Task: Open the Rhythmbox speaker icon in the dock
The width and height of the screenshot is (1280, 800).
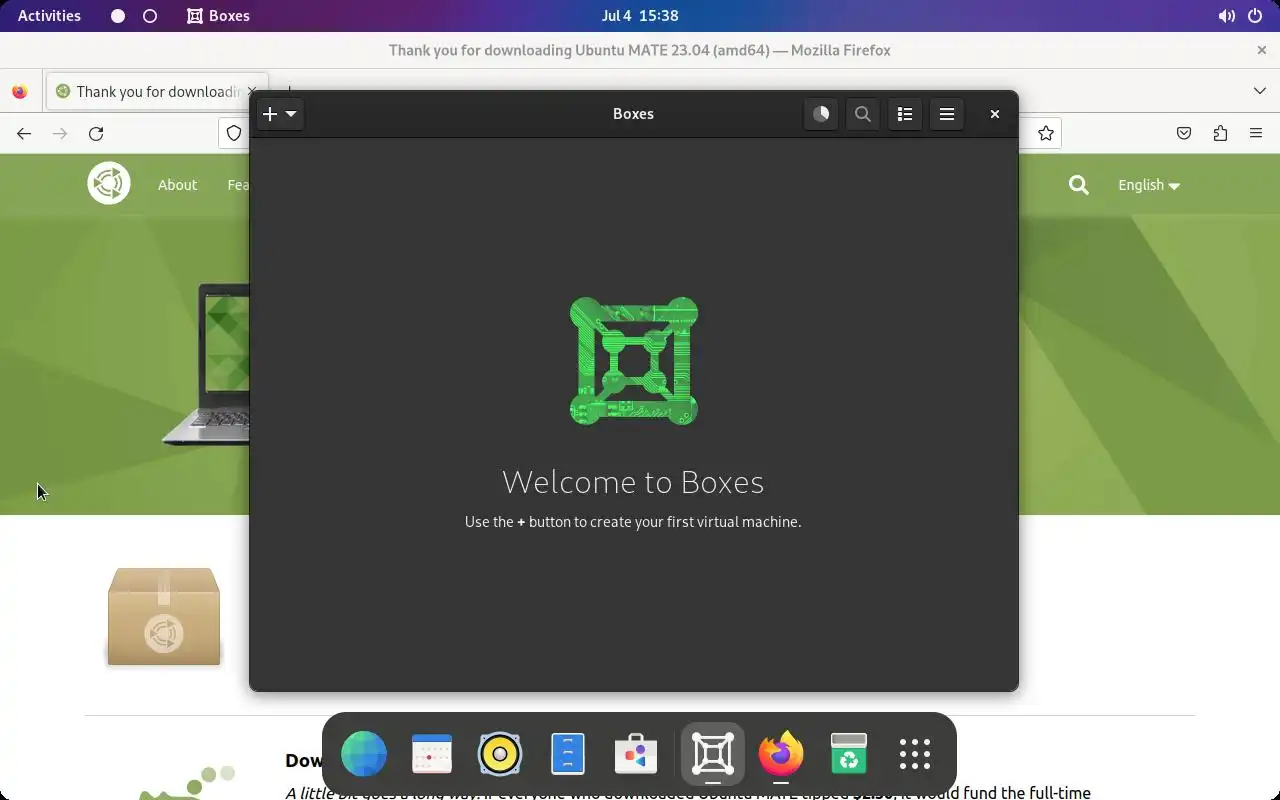Action: [500, 754]
